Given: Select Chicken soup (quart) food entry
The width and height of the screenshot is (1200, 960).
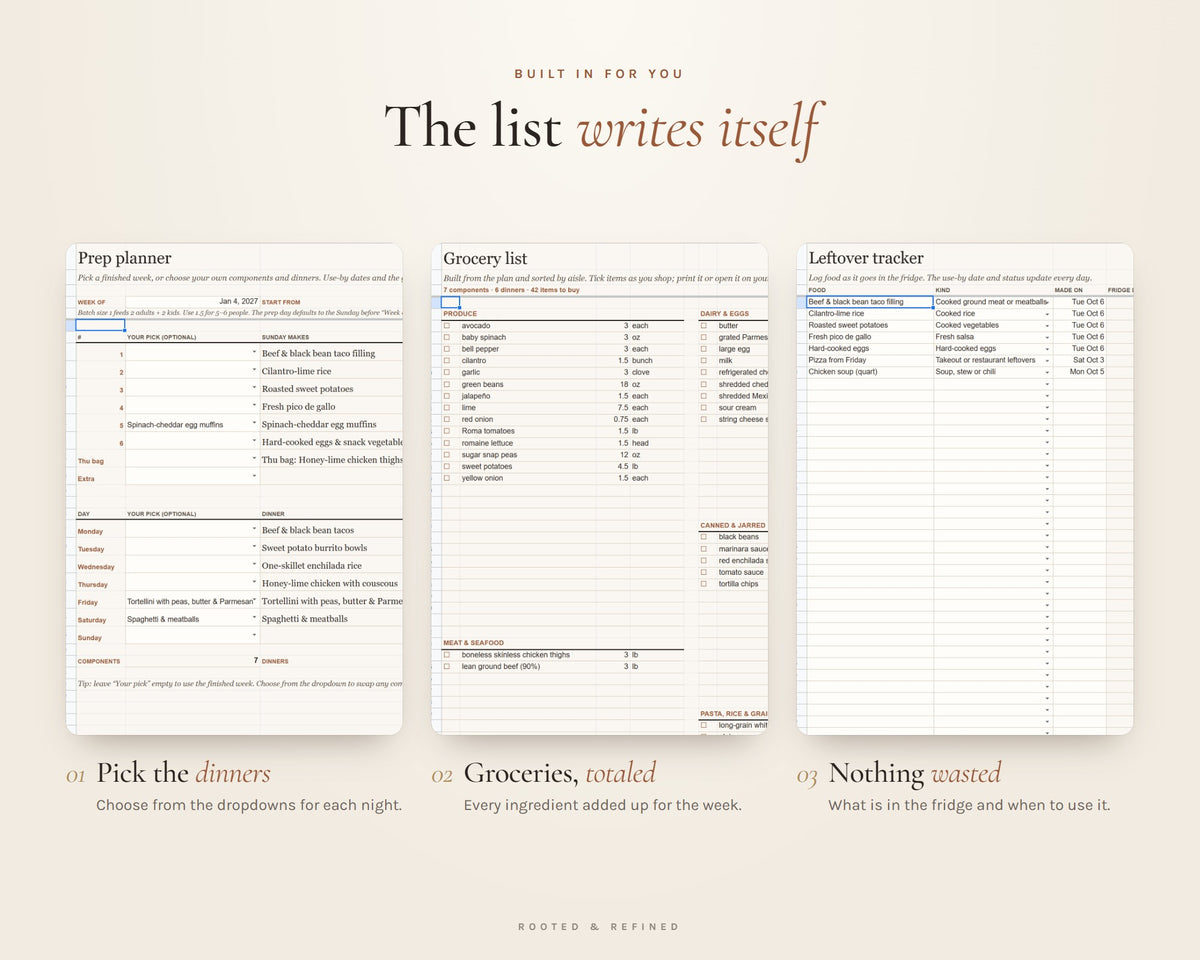Looking at the screenshot, I should click(x=843, y=372).
